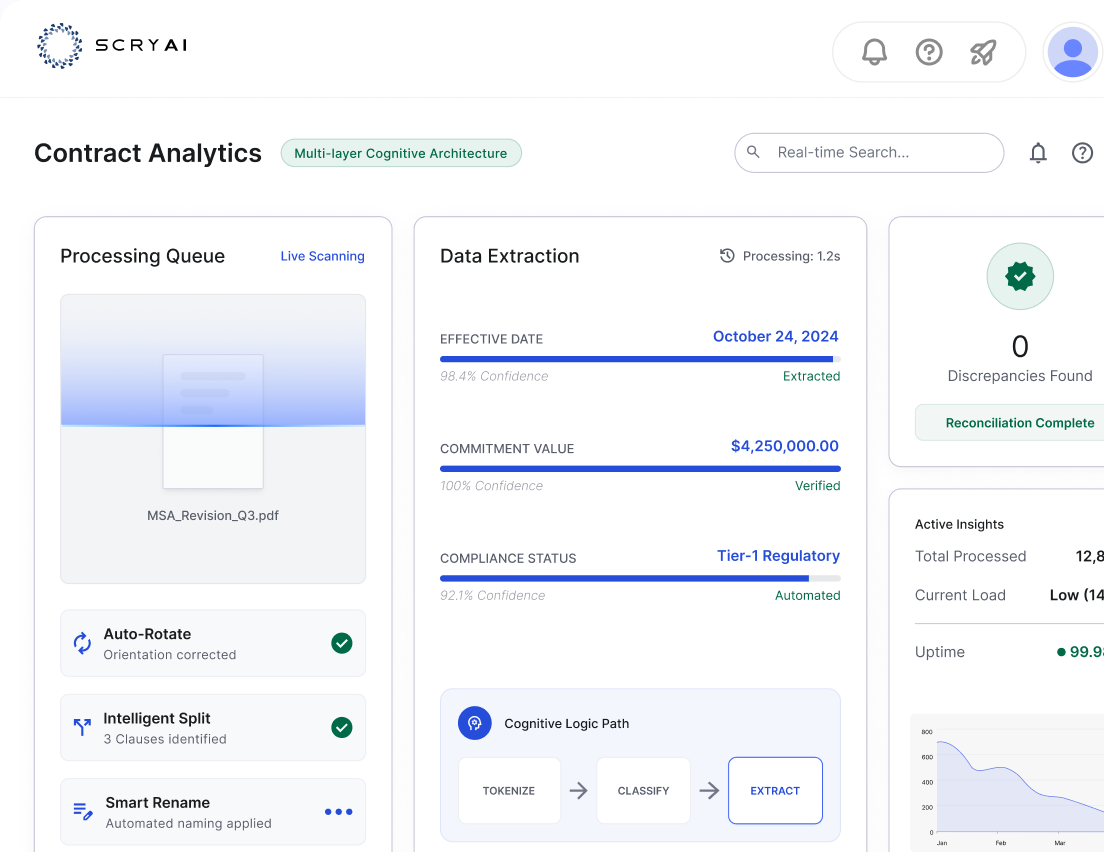
Task: Click the Contract Analytics page title
Action: [148, 153]
